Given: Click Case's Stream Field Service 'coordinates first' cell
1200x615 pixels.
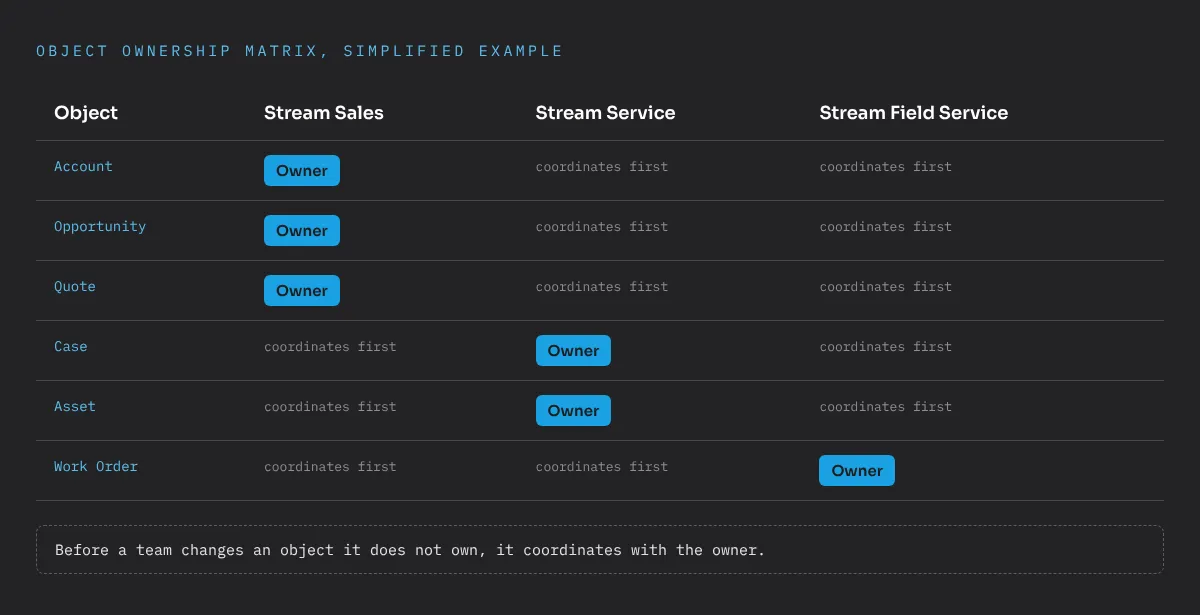Looking at the screenshot, I should pos(886,347).
